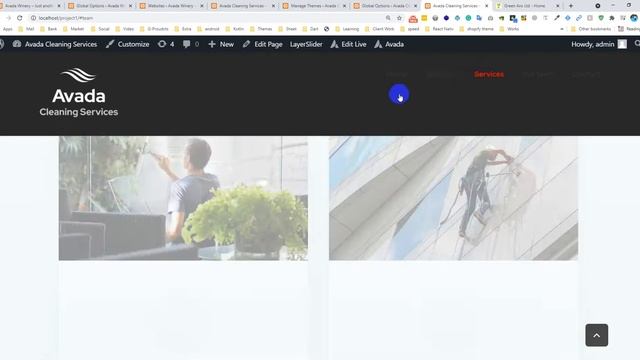The height and width of the screenshot is (360, 640).
Task: Open the Client Work bookmarks folder
Action: 380,29
